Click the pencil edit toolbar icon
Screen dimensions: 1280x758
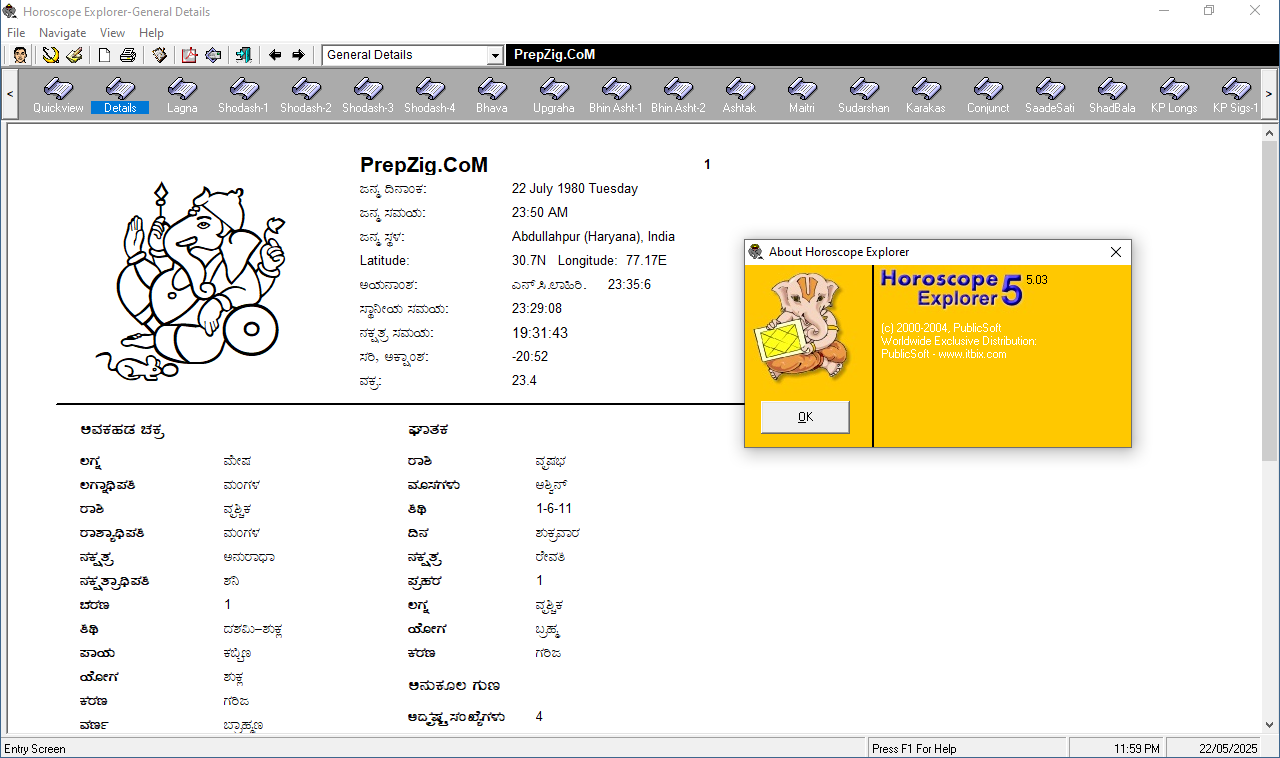tap(73, 55)
